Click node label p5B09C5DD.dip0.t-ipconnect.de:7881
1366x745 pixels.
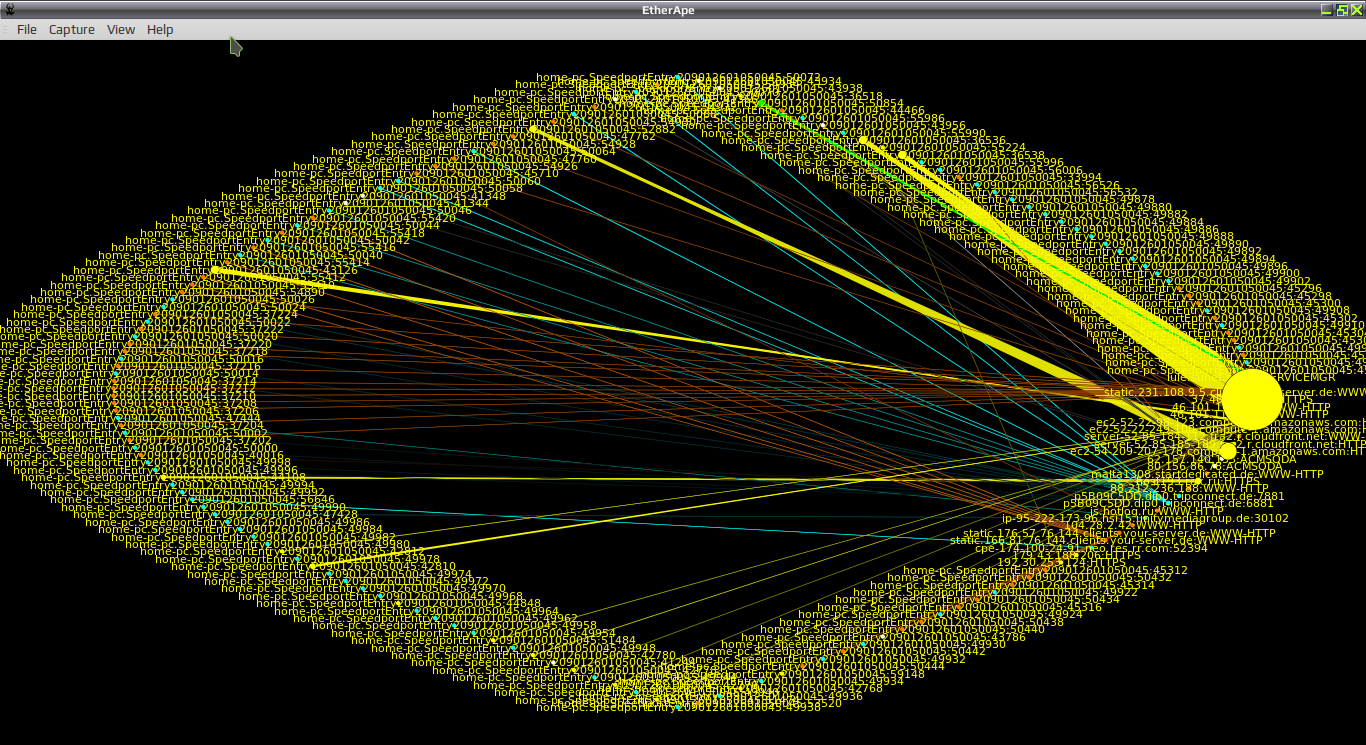1178,495
